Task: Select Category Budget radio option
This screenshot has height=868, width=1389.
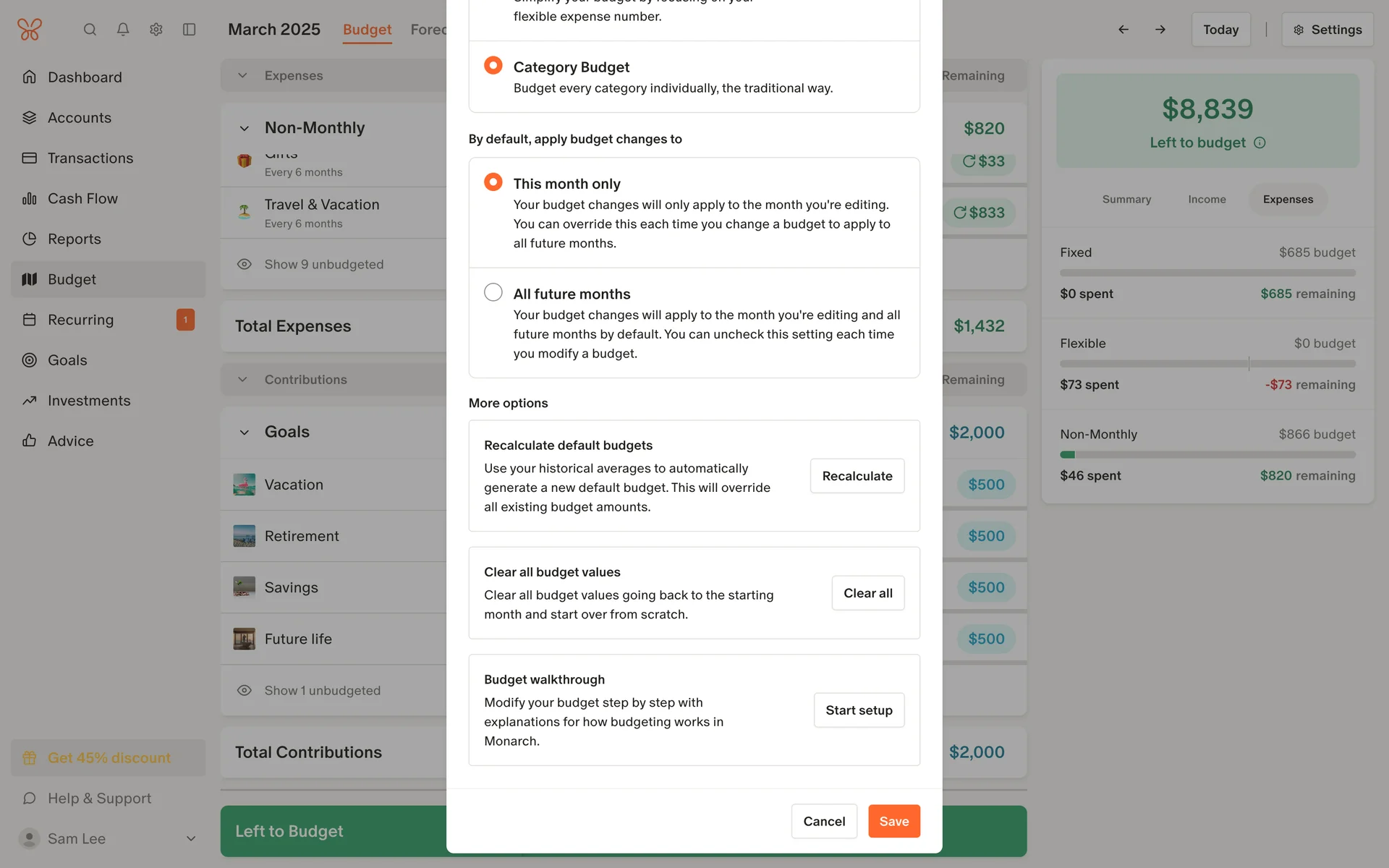Action: [493, 66]
